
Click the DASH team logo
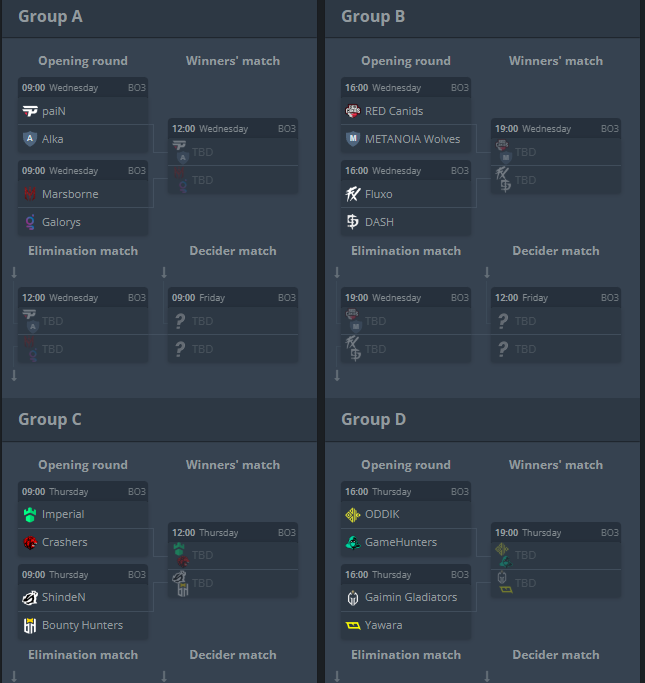point(353,222)
